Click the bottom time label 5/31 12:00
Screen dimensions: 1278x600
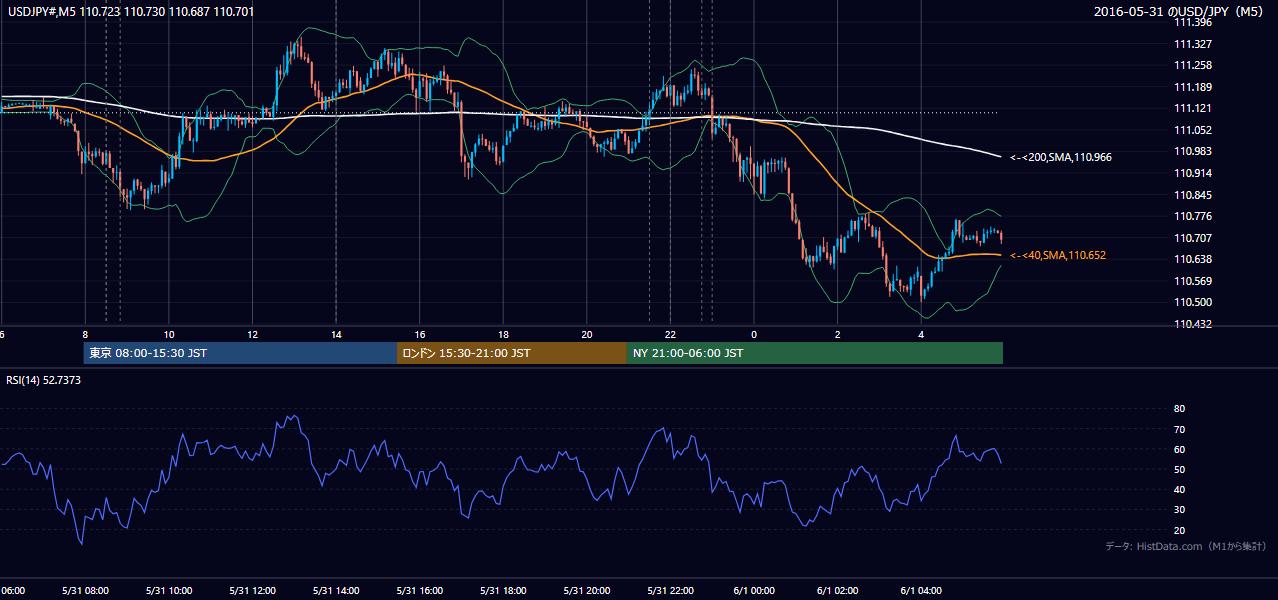coord(252,590)
